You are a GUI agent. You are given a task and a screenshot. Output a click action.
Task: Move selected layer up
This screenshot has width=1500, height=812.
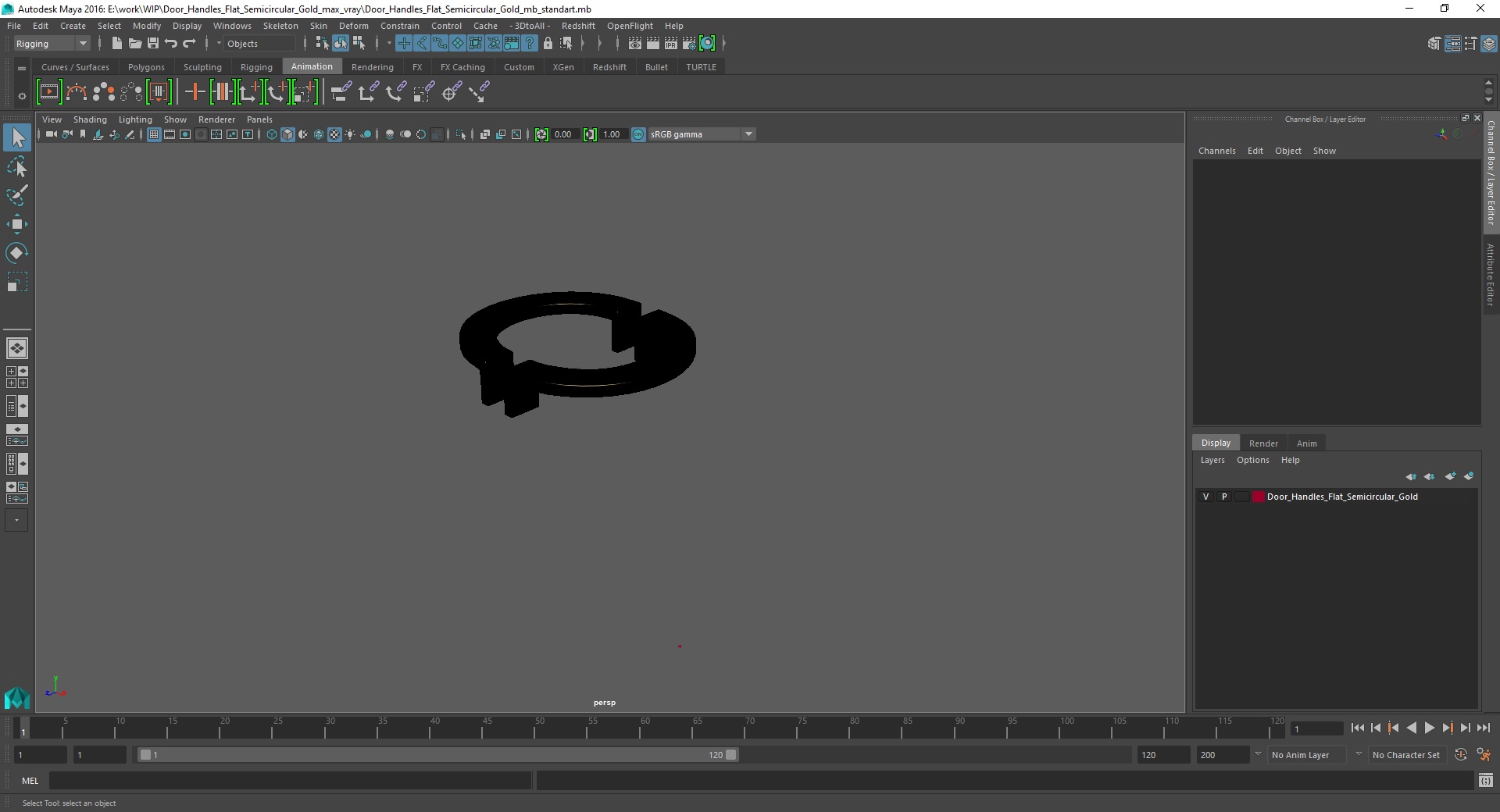1411,476
